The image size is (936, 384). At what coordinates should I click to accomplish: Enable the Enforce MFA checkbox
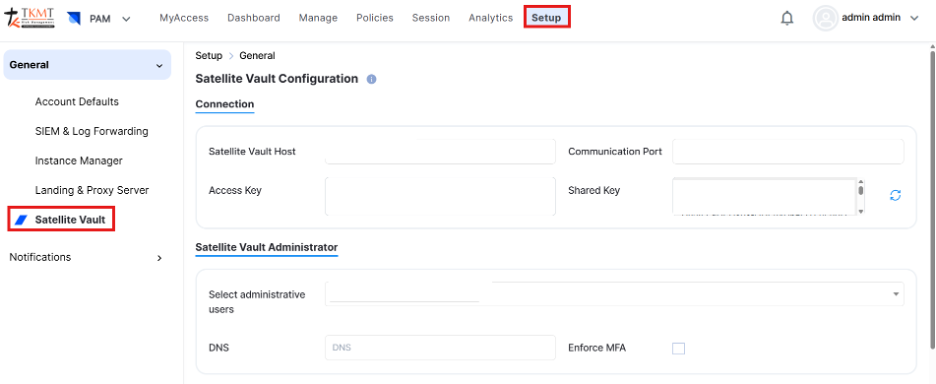coord(678,348)
